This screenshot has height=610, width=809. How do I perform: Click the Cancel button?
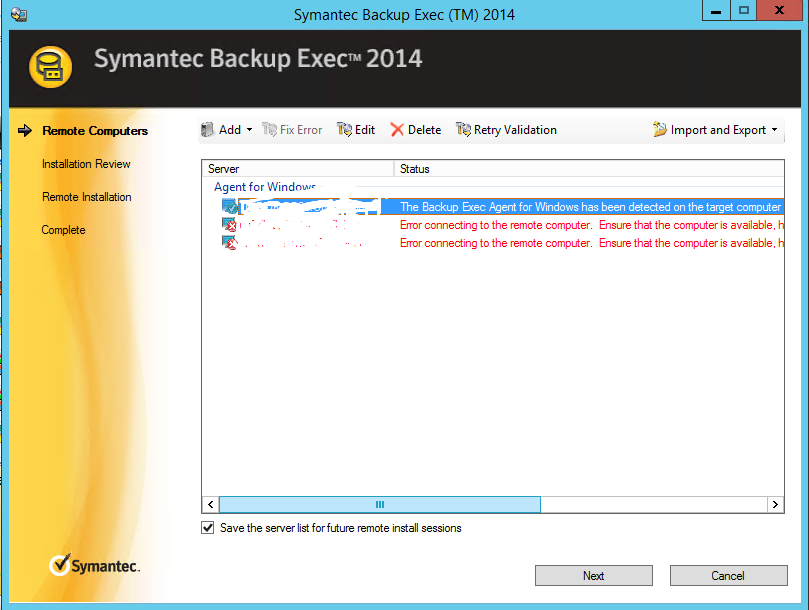point(729,575)
